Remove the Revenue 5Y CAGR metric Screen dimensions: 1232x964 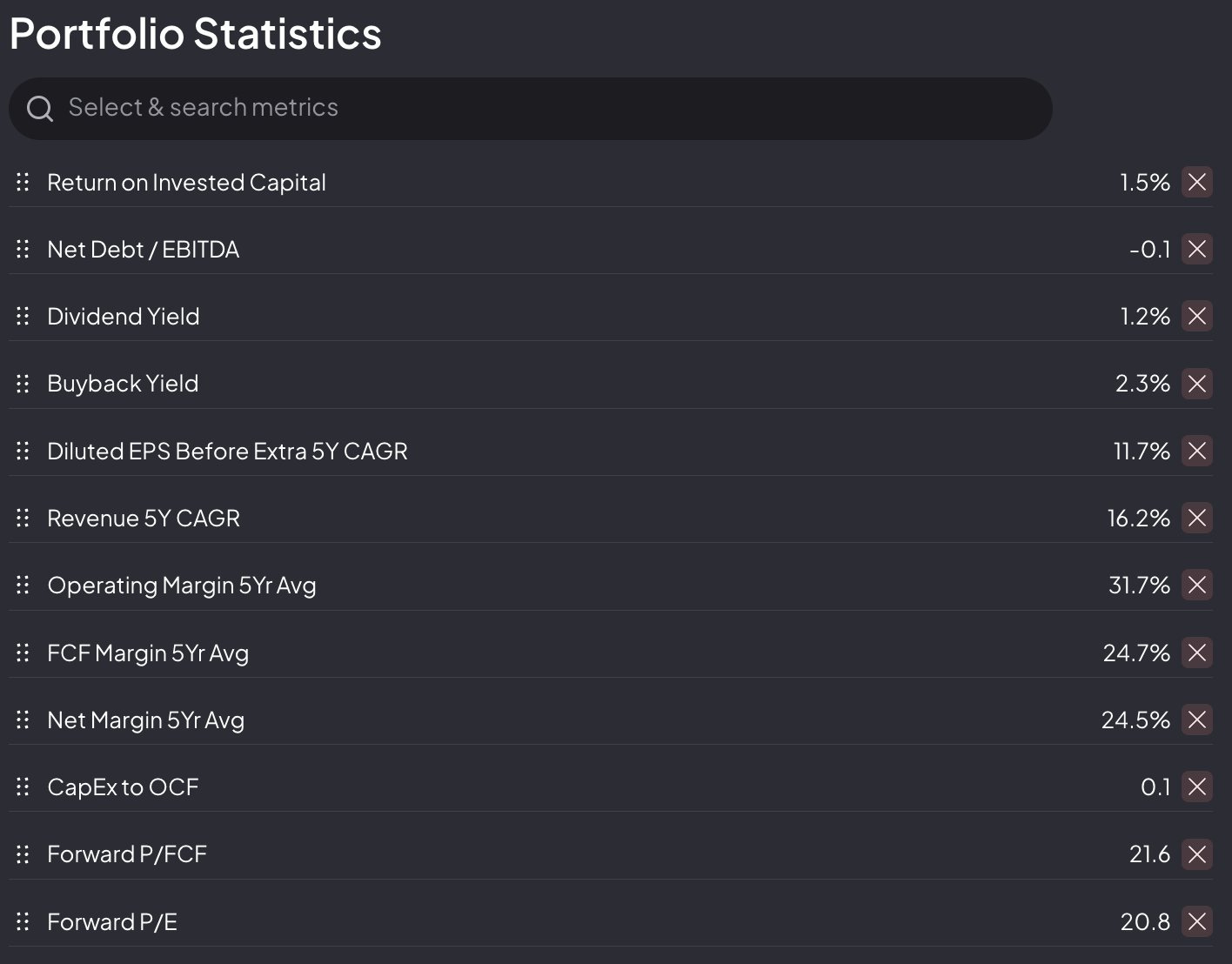(1196, 518)
